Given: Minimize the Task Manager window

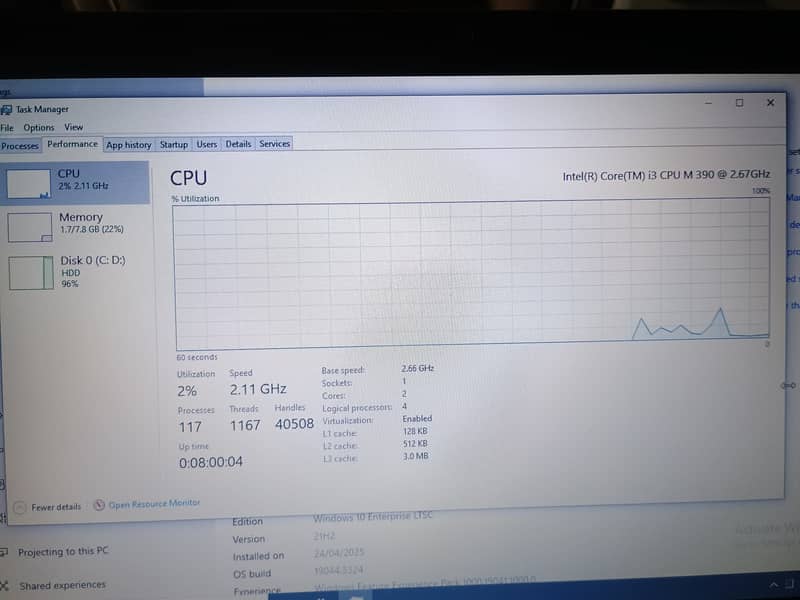Looking at the screenshot, I should click(709, 104).
